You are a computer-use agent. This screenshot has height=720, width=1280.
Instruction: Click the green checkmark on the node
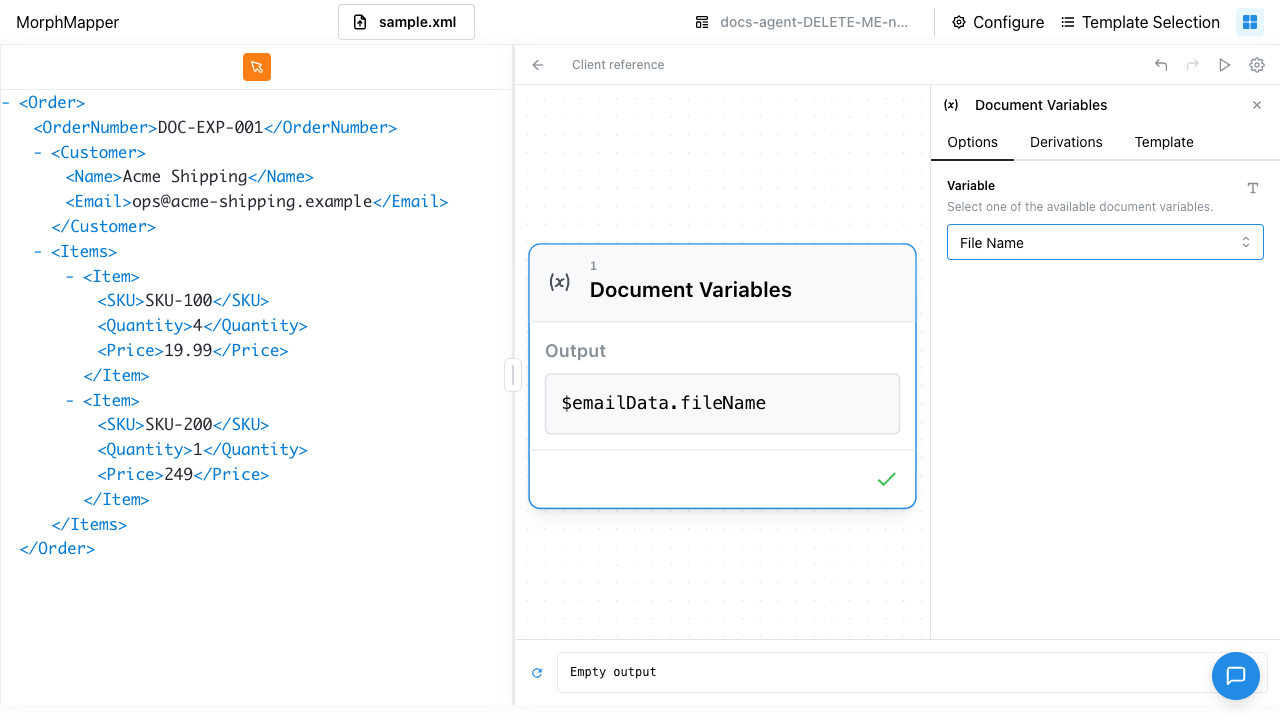point(886,480)
